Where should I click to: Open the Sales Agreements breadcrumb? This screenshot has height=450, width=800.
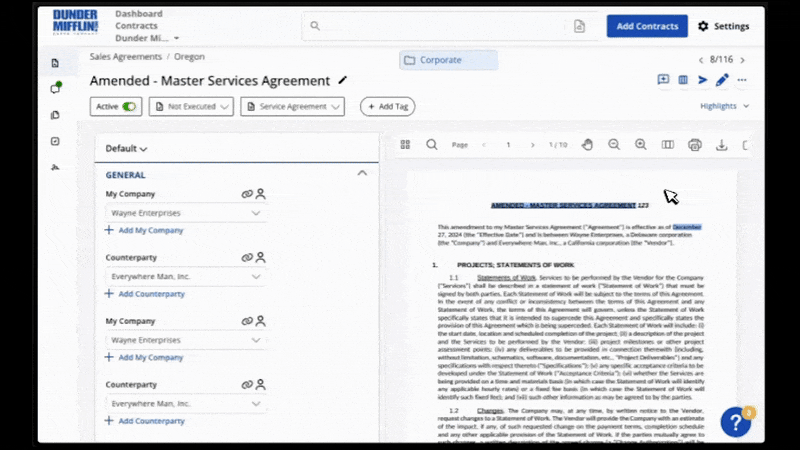(x=126, y=57)
